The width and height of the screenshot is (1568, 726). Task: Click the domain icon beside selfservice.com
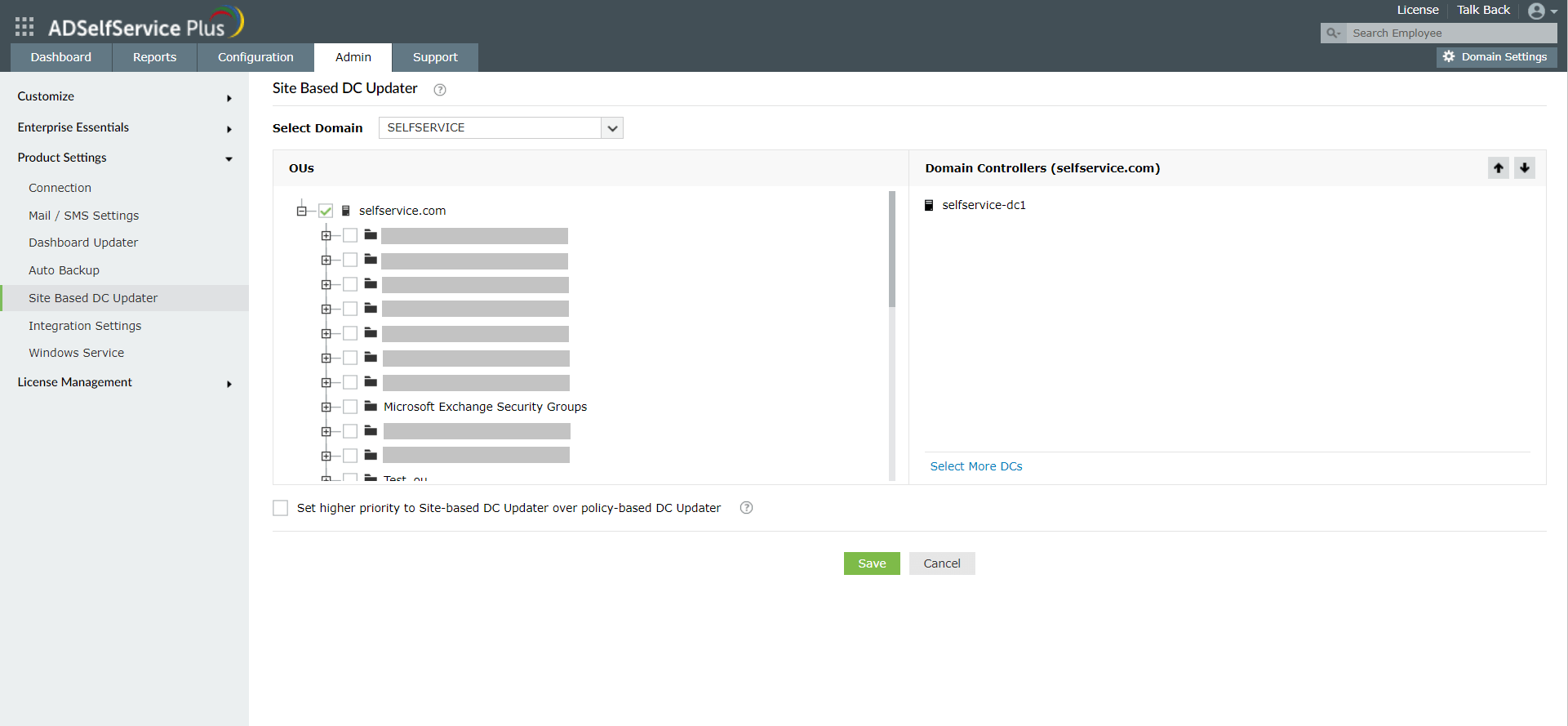coord(346,211)
